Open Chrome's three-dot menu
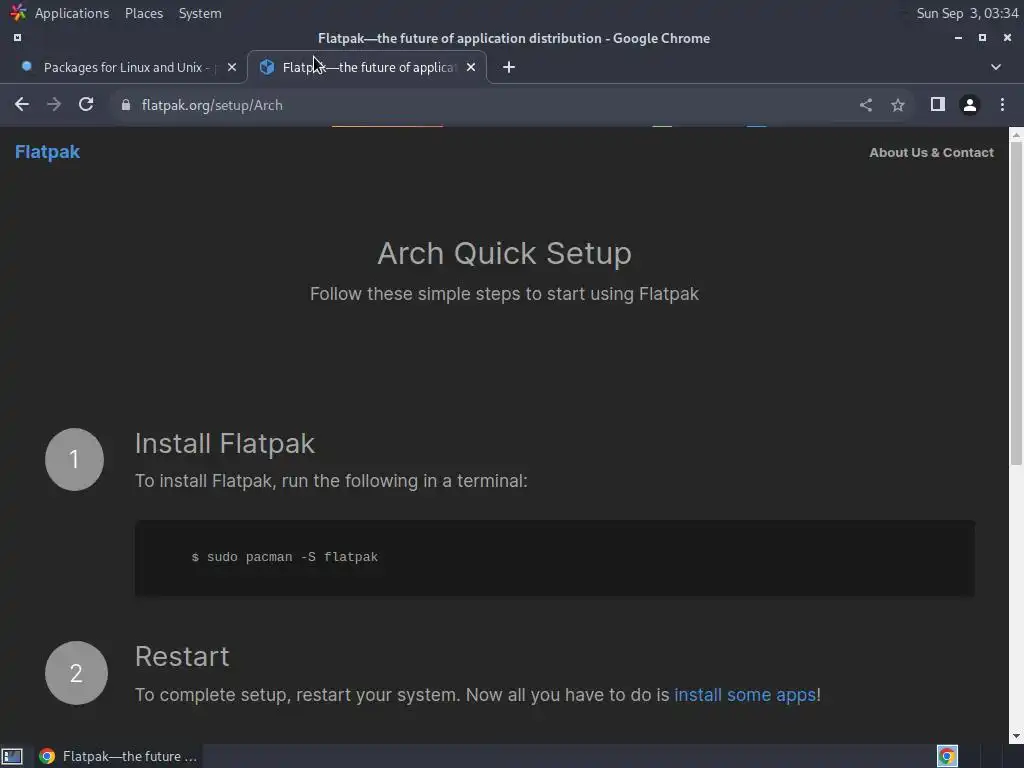Image resolution: width=1024 pixels, height=768 pixels. [x=1002, y=104]
